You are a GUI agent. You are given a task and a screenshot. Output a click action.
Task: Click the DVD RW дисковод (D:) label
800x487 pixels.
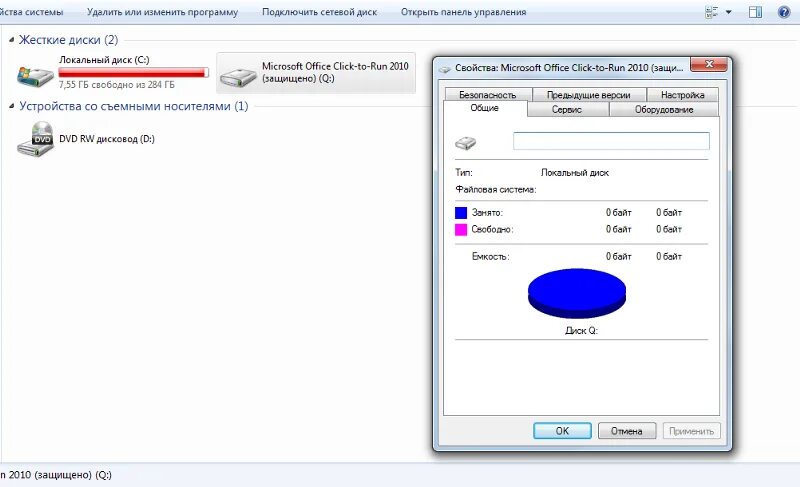pos(107,139)
